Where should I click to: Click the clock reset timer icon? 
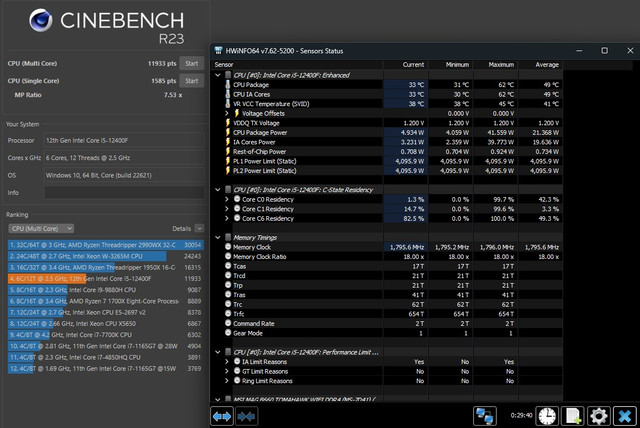[547, 416]
